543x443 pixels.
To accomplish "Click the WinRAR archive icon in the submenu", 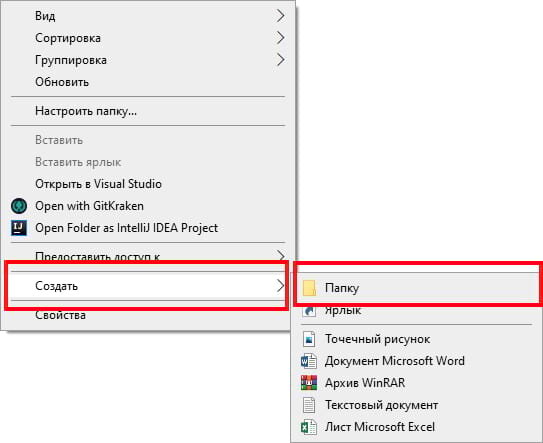I will [x=309, y=383].
